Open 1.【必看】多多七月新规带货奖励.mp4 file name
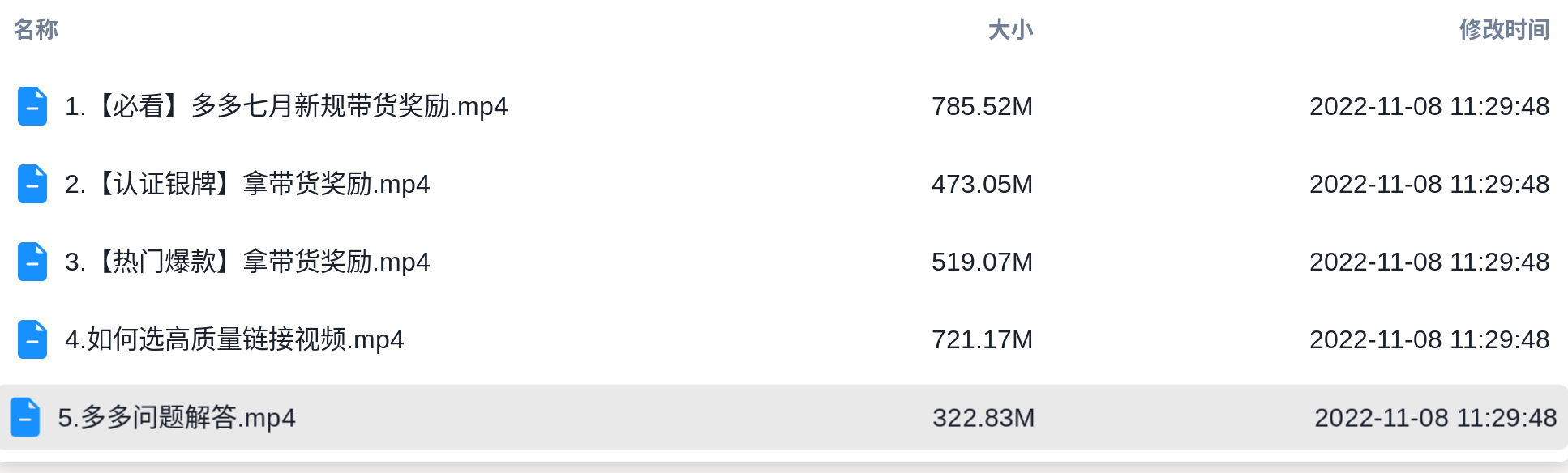 (286, 106)
